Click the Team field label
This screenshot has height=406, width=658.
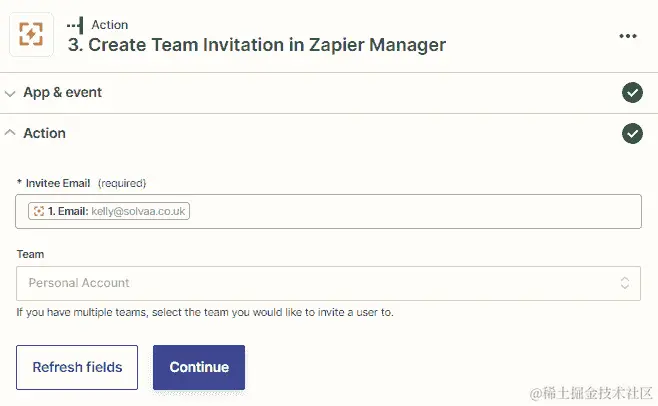(x=30, y=255)
